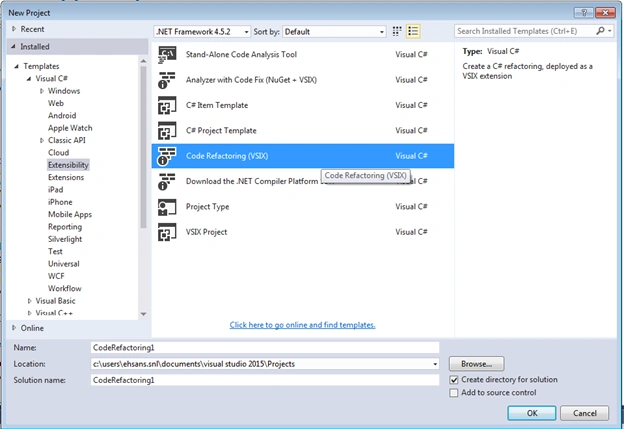
Task: Close the New Project dialog
Action: coord(605,13)
